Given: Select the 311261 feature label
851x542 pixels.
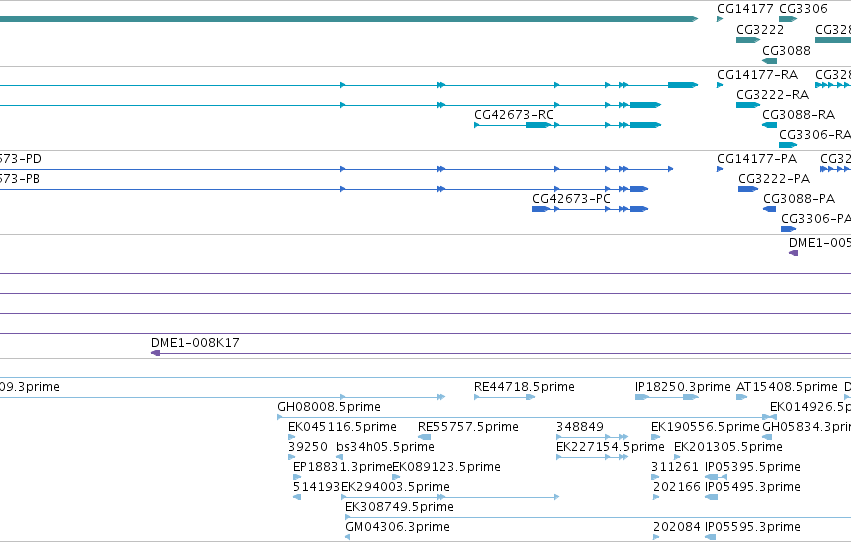Looking at the screenshot, I should [675, 467].
